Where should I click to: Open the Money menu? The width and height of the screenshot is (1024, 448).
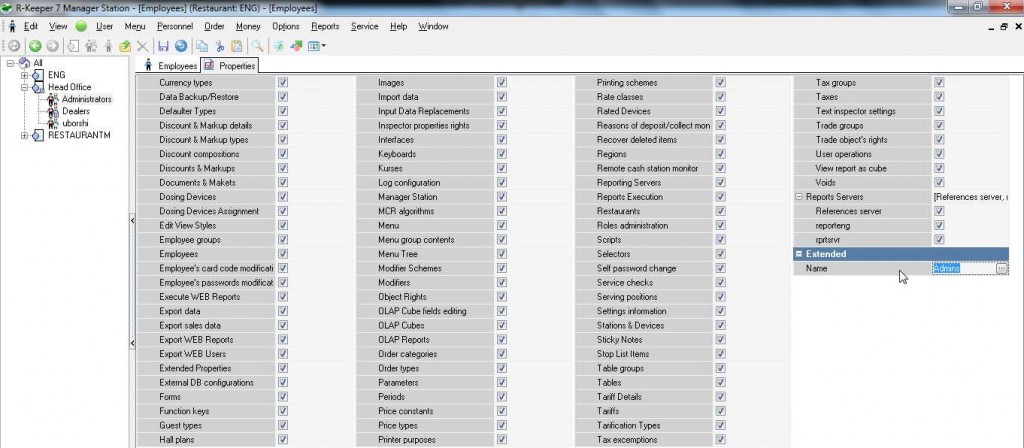tap(248, 27)
